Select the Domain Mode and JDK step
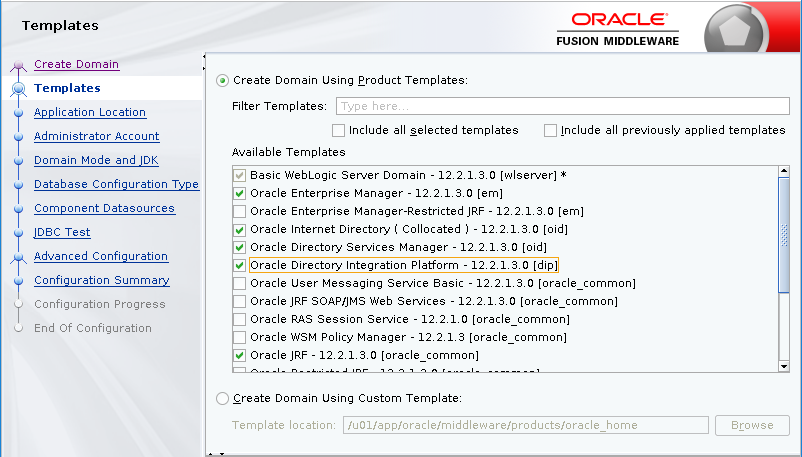Screen dimensions: 802x457 [x=96, y=160]
